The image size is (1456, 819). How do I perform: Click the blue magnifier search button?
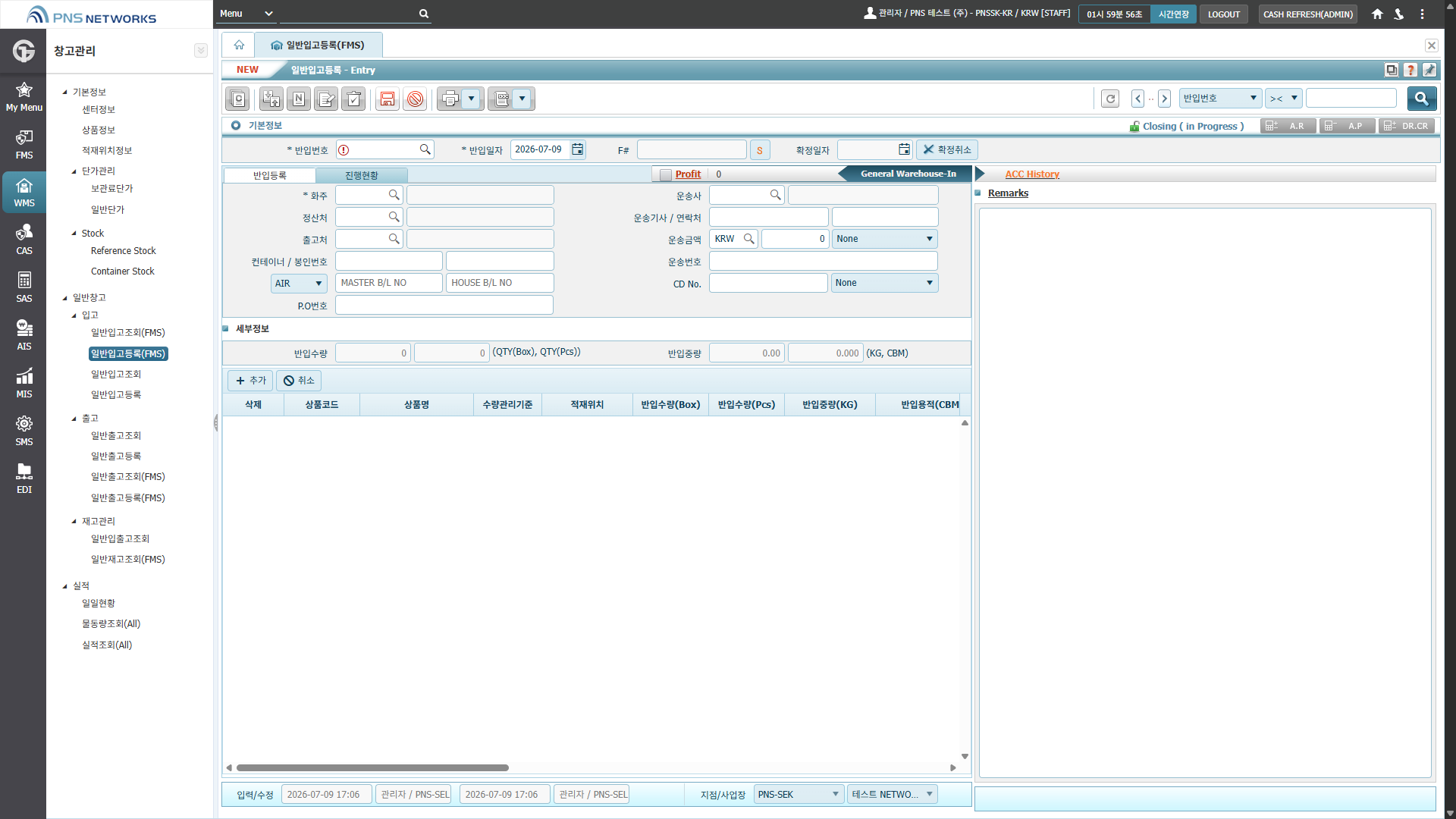1422,98
